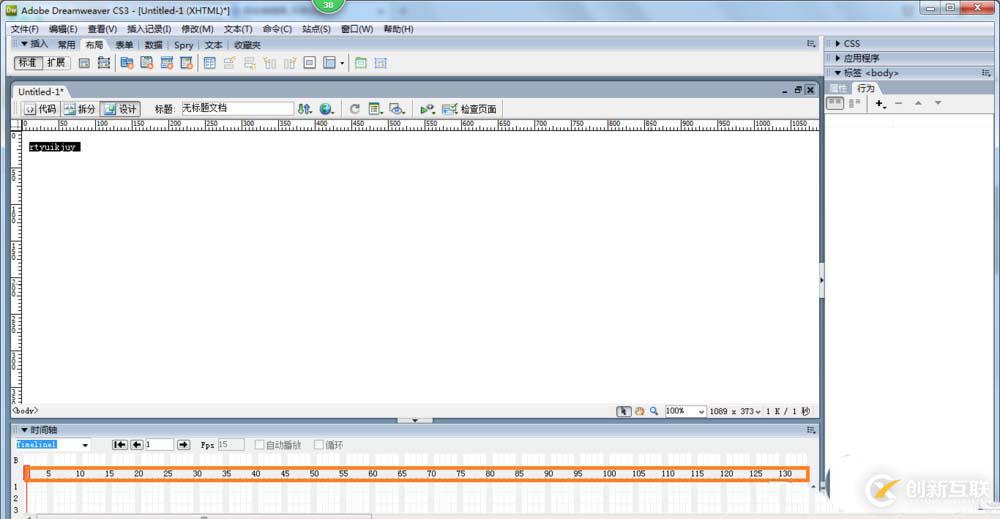The height and width of the screenshot is (519, 1000).
Task: Click the Draw Layout Cell icon
Action: pos(381,63)
